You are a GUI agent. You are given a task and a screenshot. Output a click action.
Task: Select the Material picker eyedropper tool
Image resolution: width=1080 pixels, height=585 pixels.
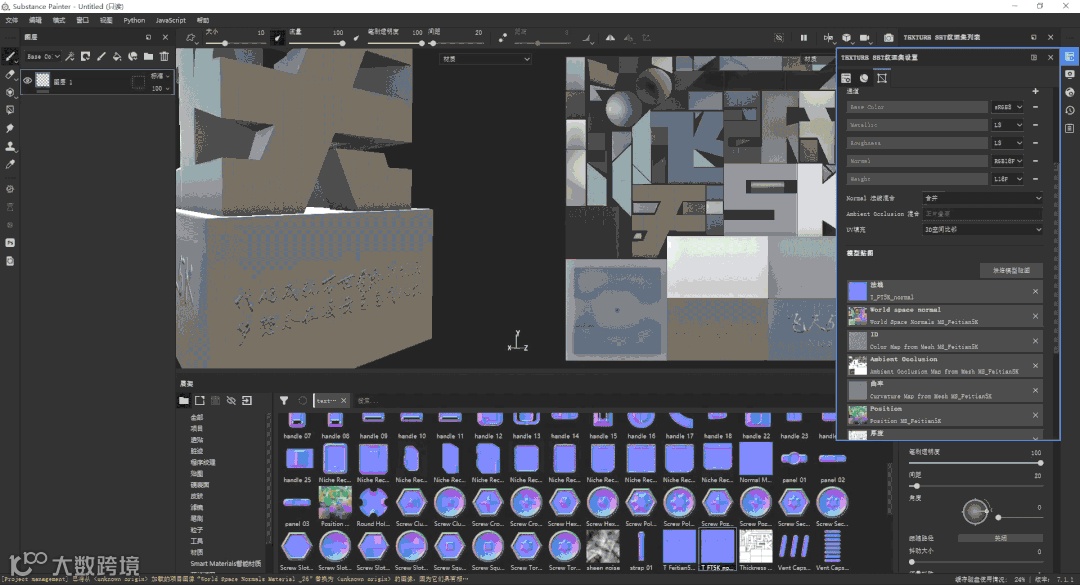[10, 164]
